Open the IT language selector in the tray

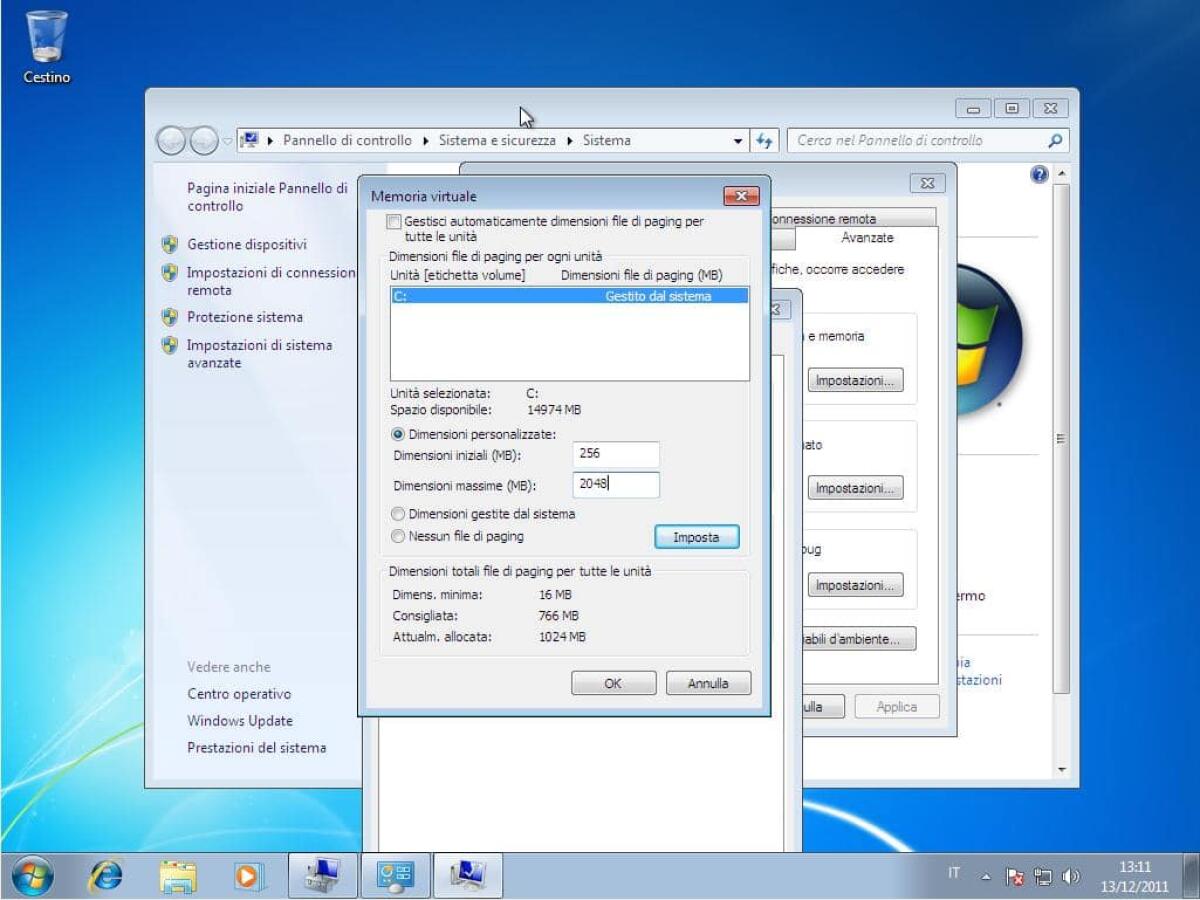(x=954, y=873)
